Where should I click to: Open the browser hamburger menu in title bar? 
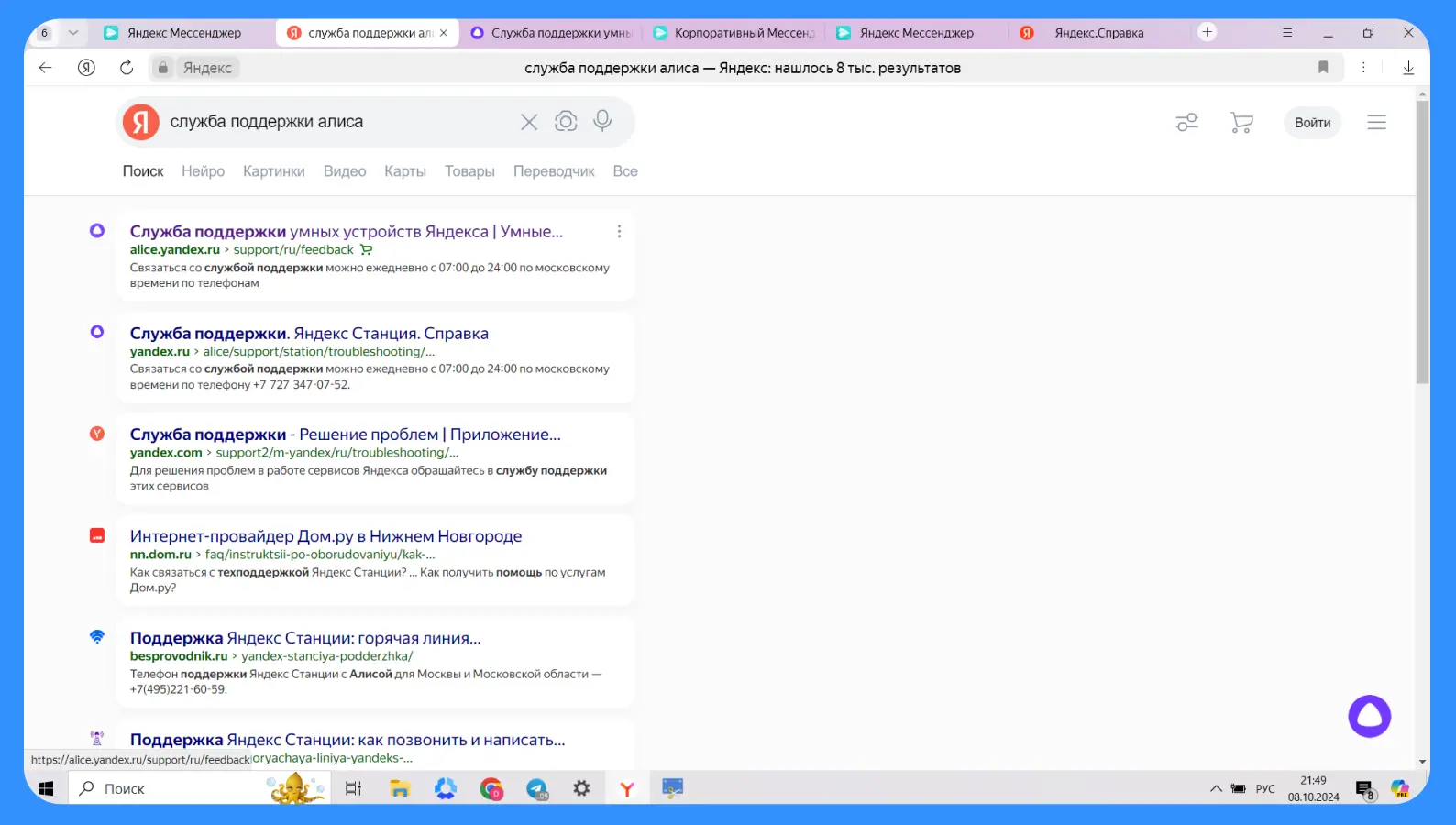1287,32
